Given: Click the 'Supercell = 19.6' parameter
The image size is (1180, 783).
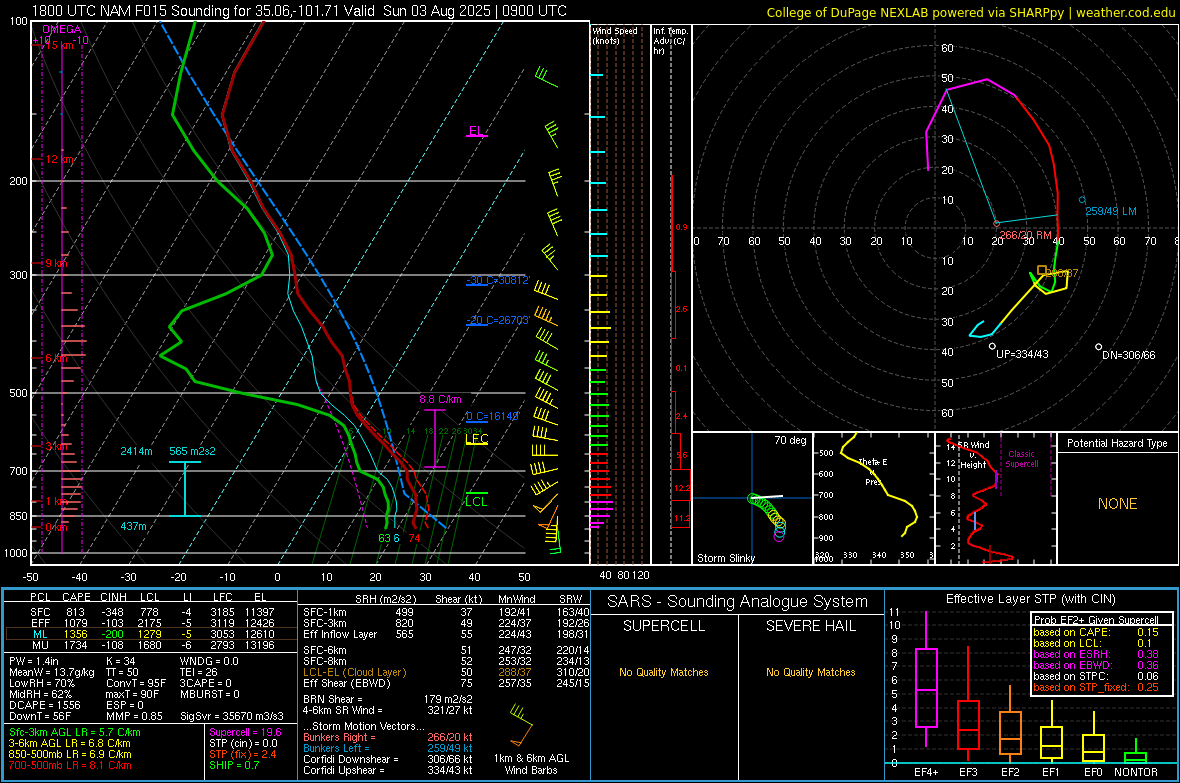Looking at the screenshot, I should 245,732.
